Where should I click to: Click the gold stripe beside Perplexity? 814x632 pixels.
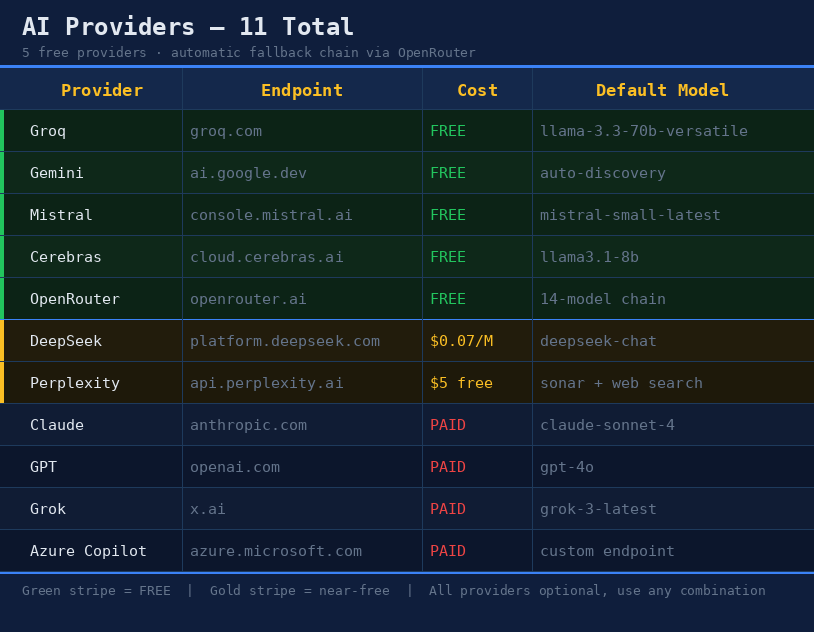3,382
